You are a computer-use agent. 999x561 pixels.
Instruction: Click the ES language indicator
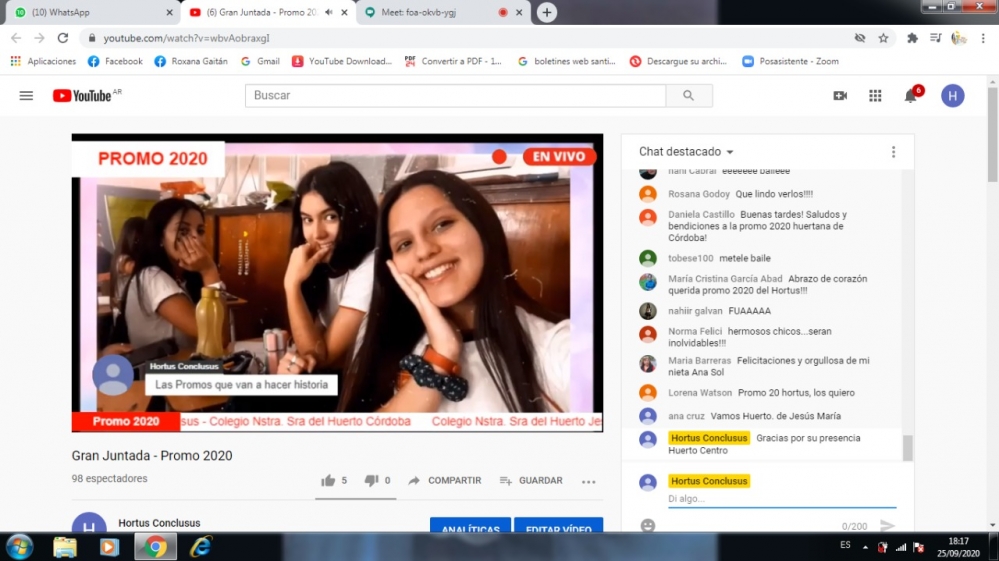tap(845, 545)
